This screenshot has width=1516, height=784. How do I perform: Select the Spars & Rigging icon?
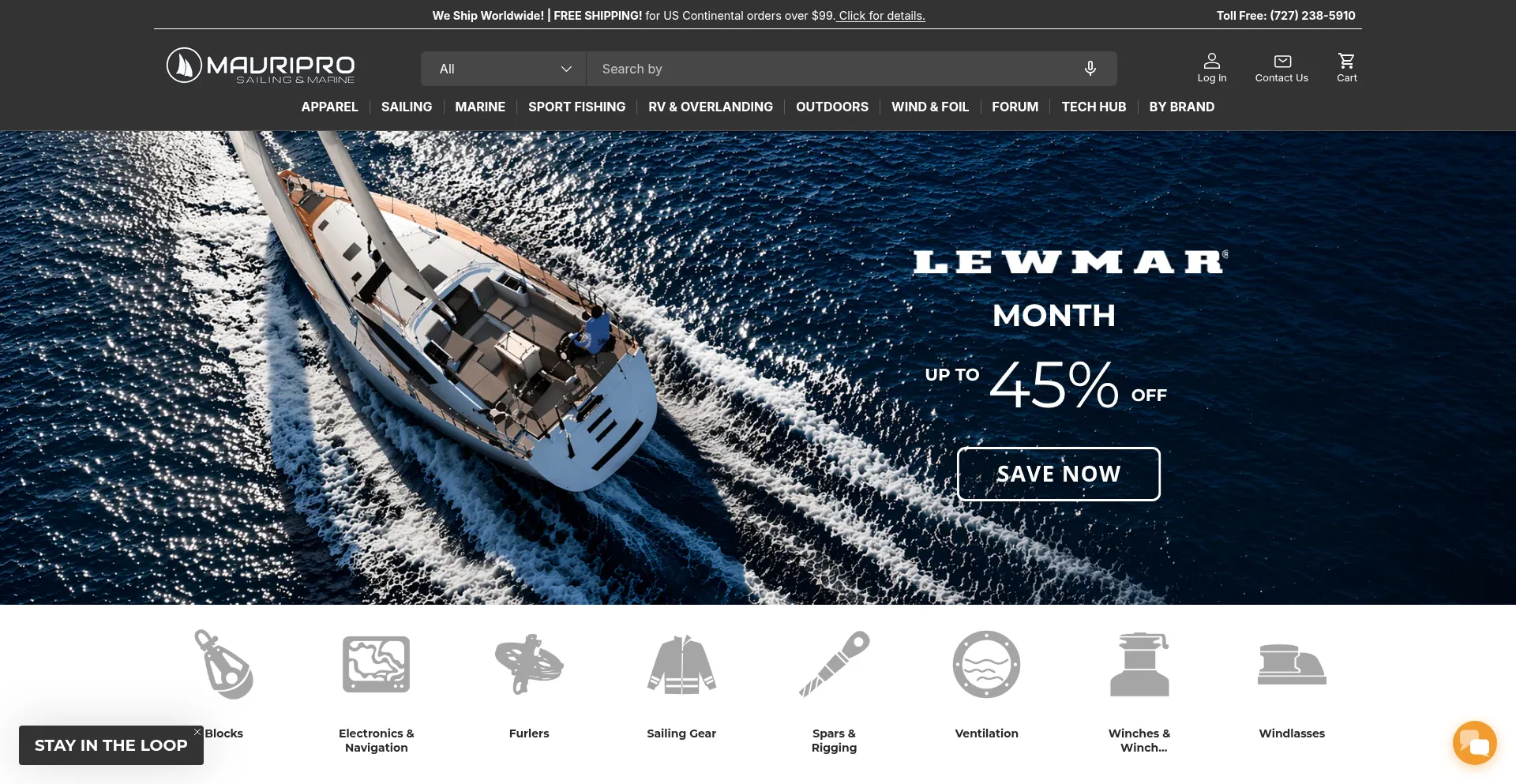click(x=835, y=665)
